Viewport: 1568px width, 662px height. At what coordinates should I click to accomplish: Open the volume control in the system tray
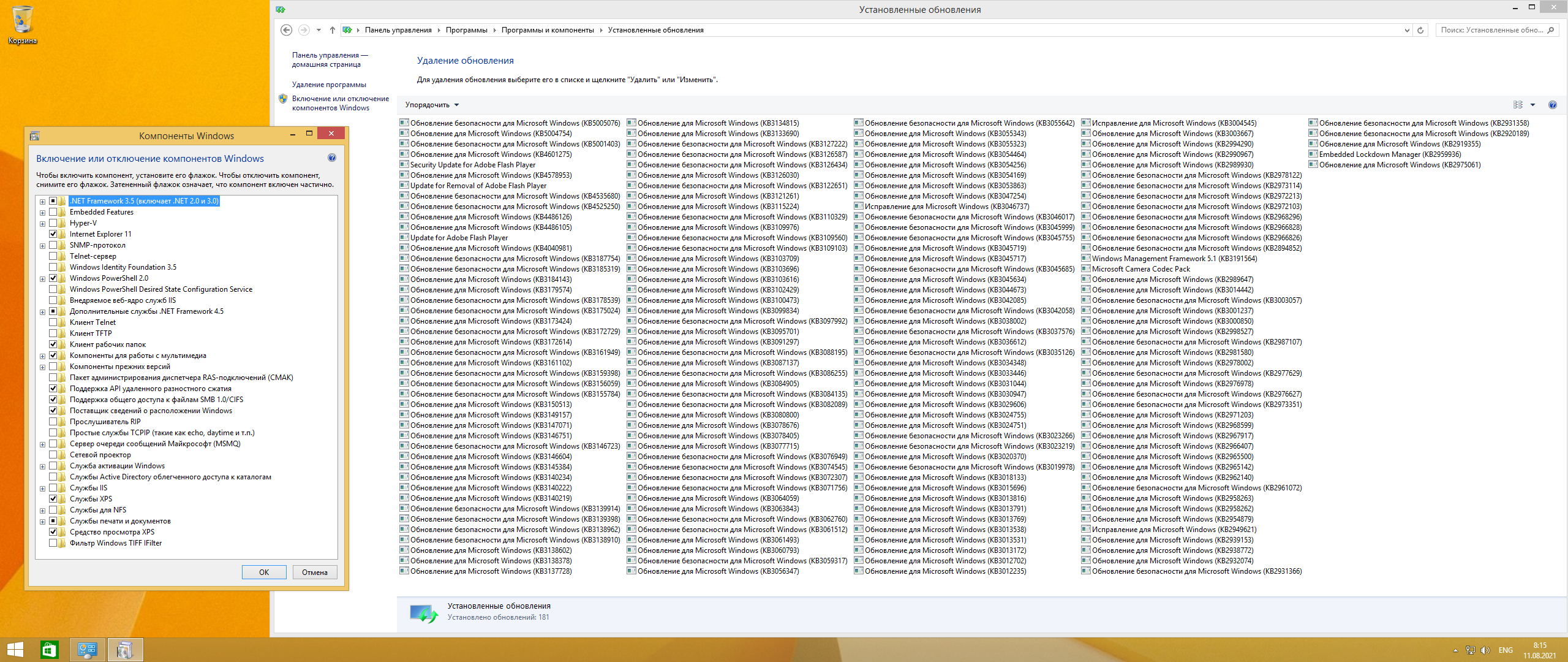pyautogui.click(x=1485, y=650)
